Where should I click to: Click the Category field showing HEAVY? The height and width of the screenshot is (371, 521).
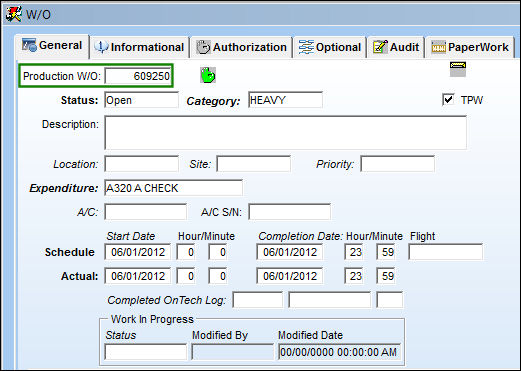(x=285, y=100)
